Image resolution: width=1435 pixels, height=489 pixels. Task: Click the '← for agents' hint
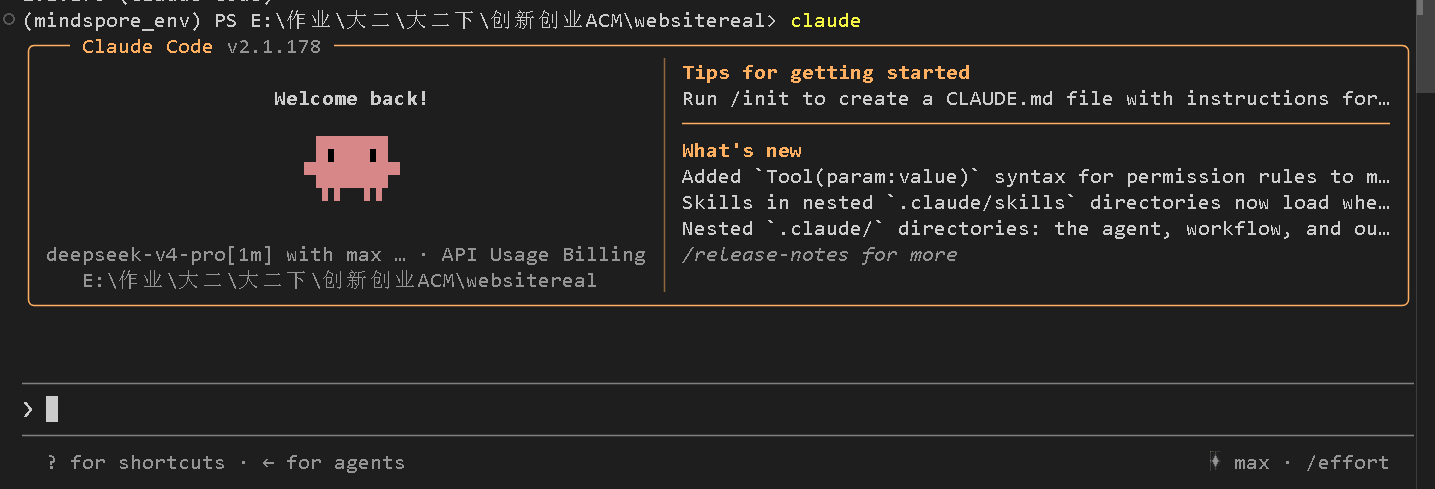click(x=333, y=462)
